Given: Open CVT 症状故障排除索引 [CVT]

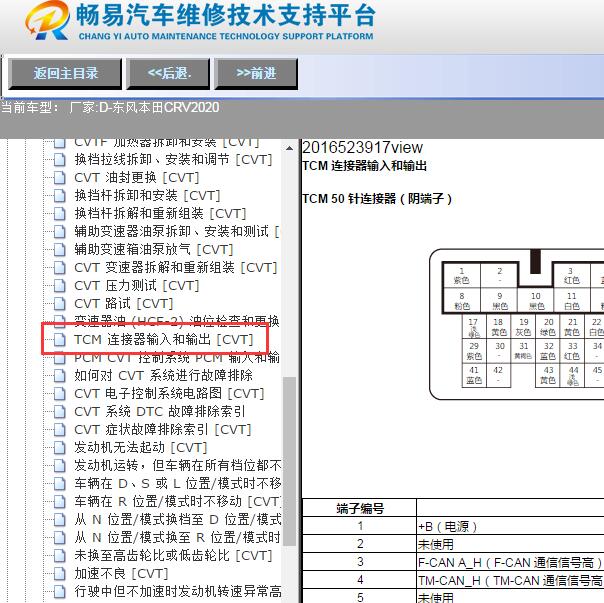Looking at the screenshot, I should 163,429.
